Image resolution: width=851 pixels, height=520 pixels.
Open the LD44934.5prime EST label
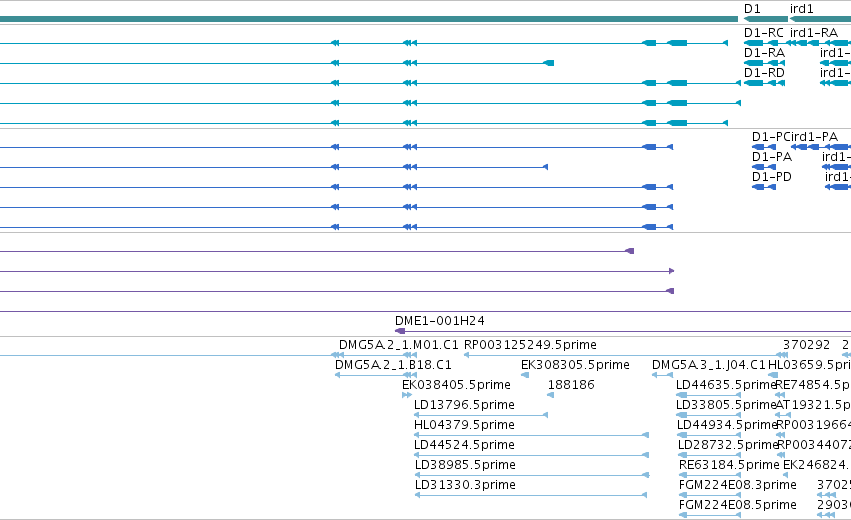[728, 425]
